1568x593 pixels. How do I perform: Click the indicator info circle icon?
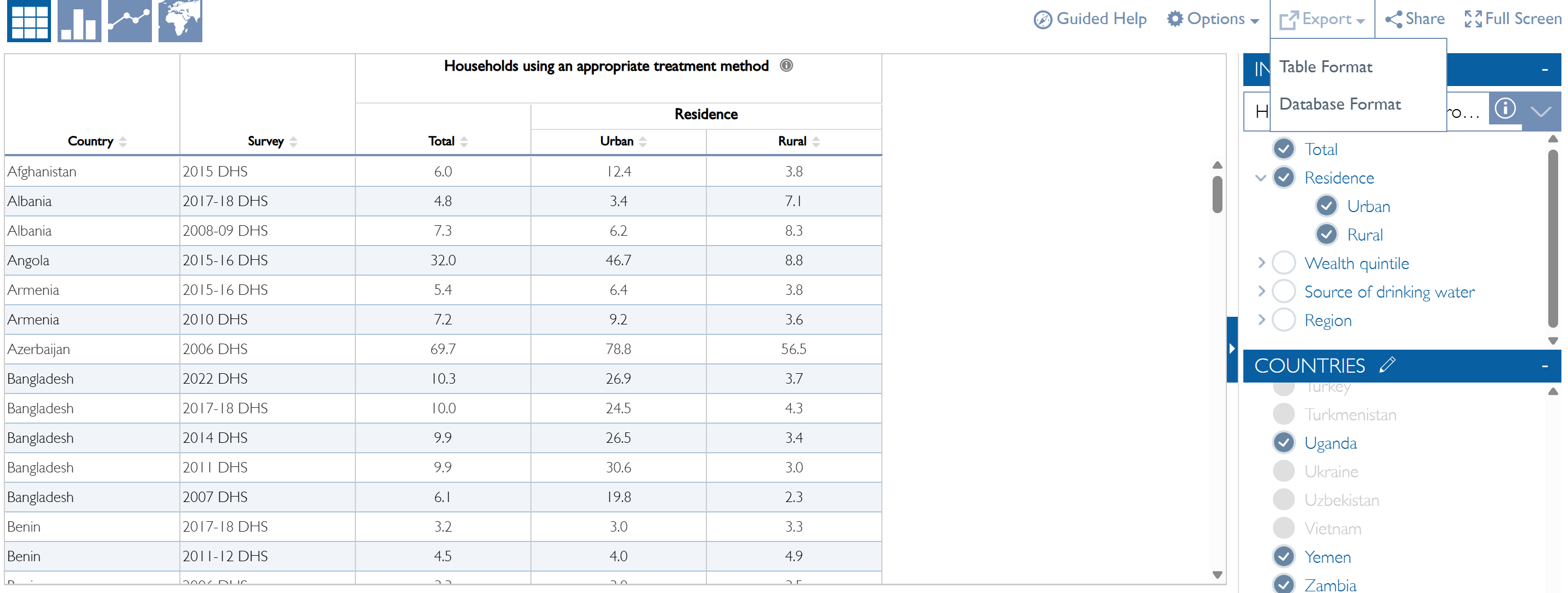click(1505, 109)
